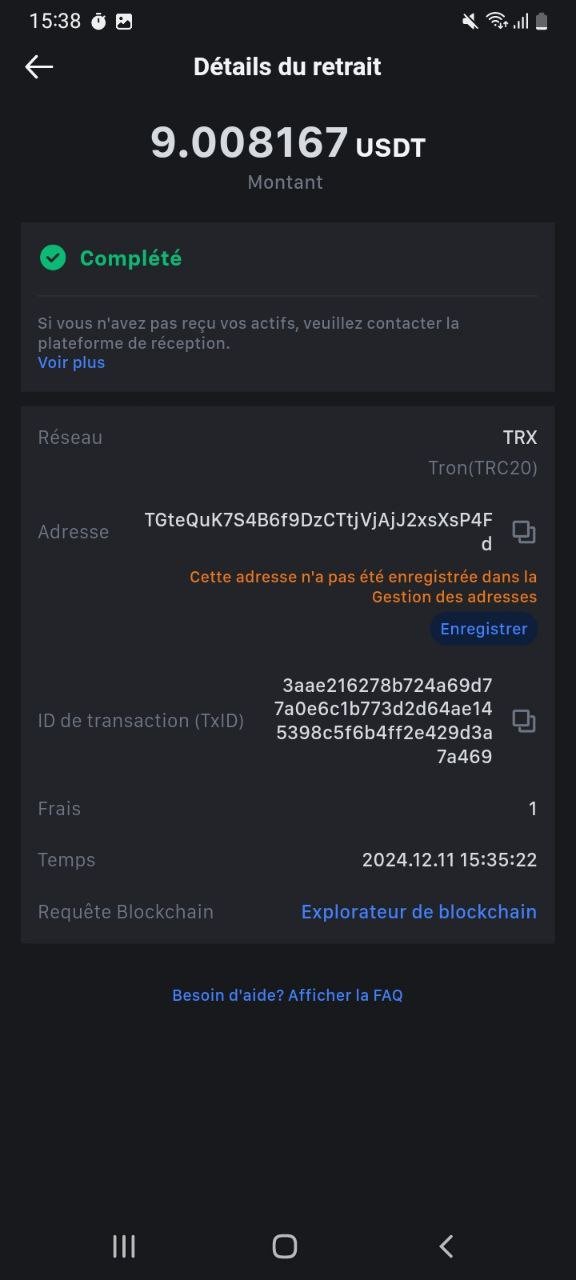This screenshot has width=576, height=1280.
Task: Tap the timer icon in status bar
Action: [x=98, y=21]
